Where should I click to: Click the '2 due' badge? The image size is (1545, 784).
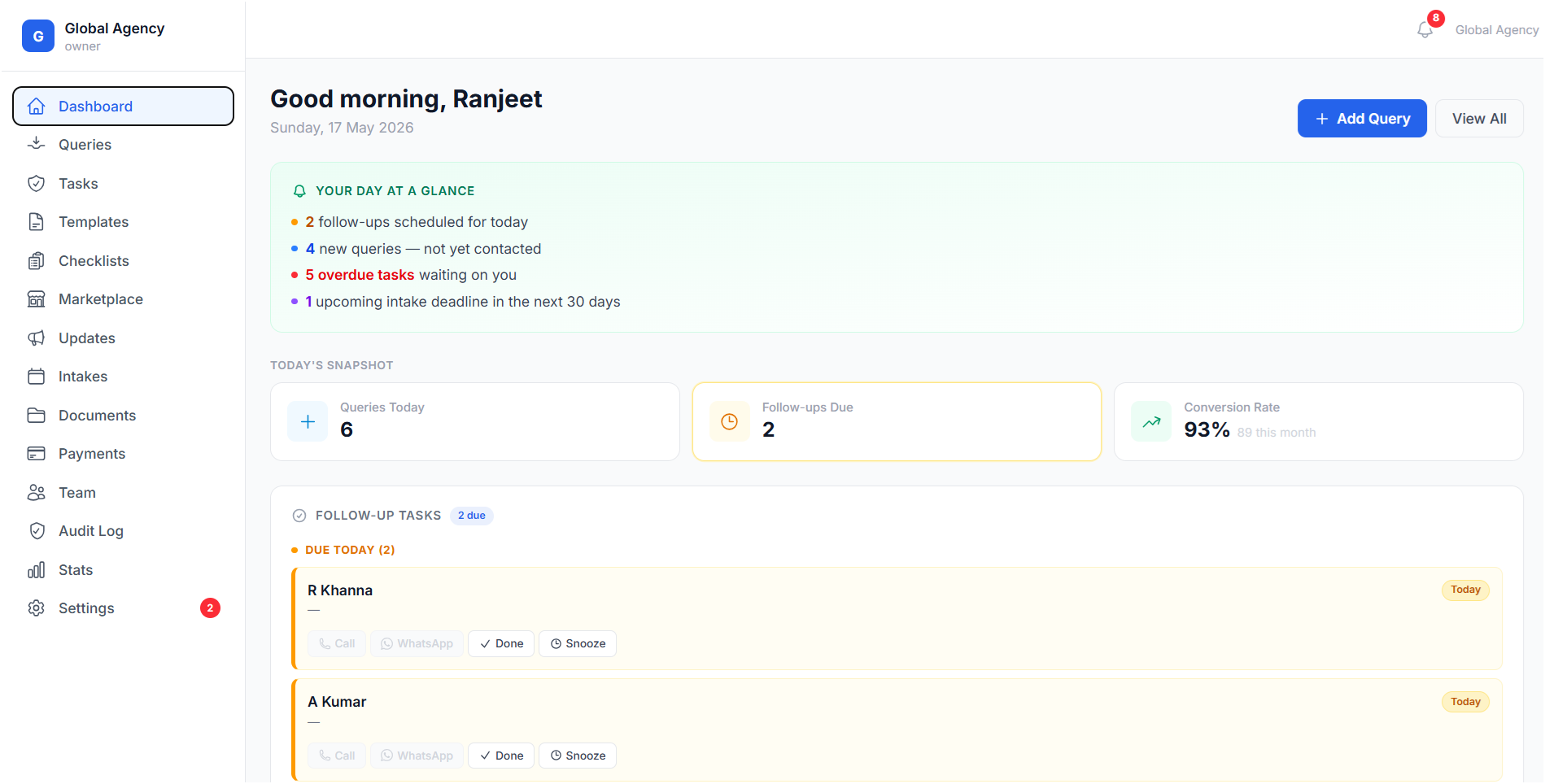coord(472,516)
